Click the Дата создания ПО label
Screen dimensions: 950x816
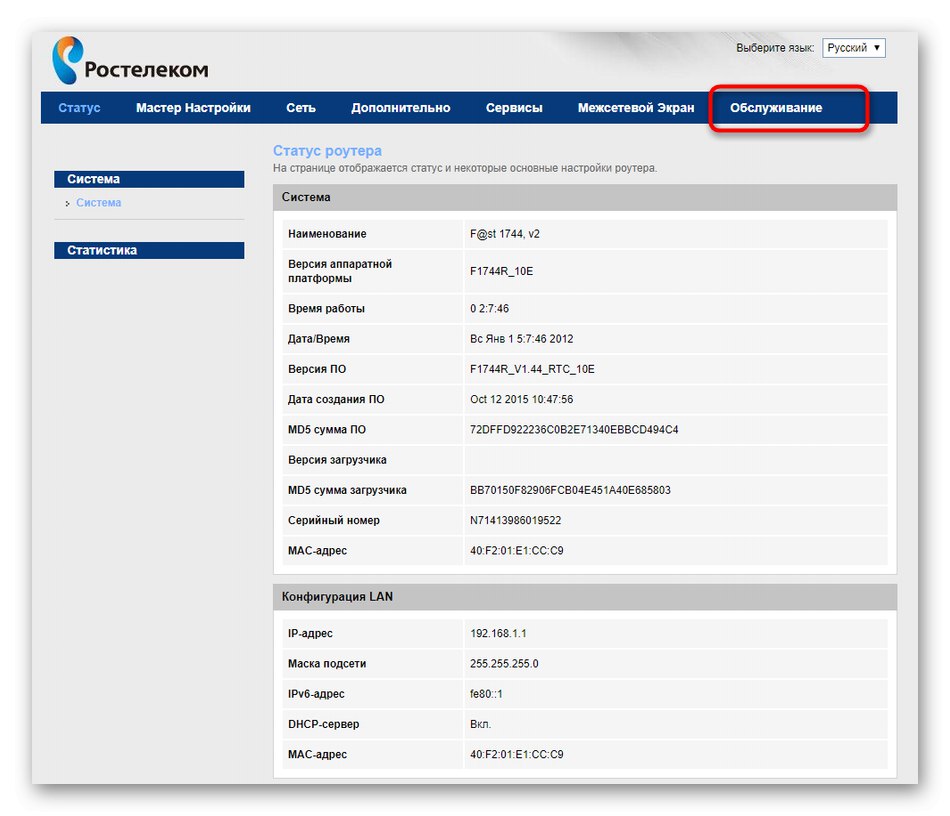[336, 399]
